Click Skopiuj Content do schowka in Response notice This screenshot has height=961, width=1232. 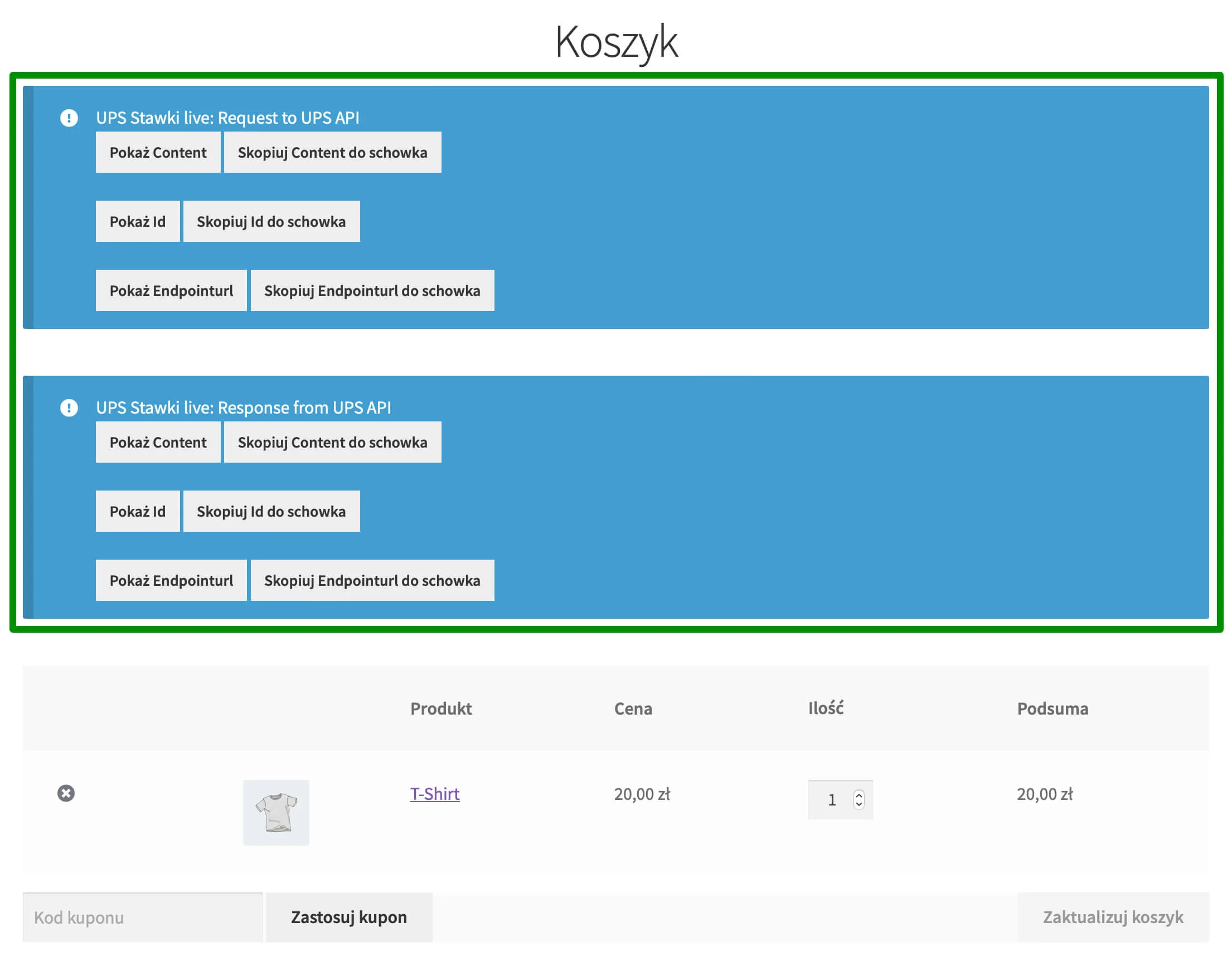click(x=332, y=442)
